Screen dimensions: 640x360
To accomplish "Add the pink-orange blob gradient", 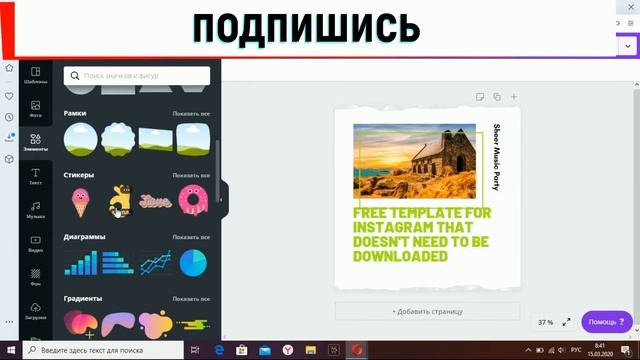I will tap(80, 324).
